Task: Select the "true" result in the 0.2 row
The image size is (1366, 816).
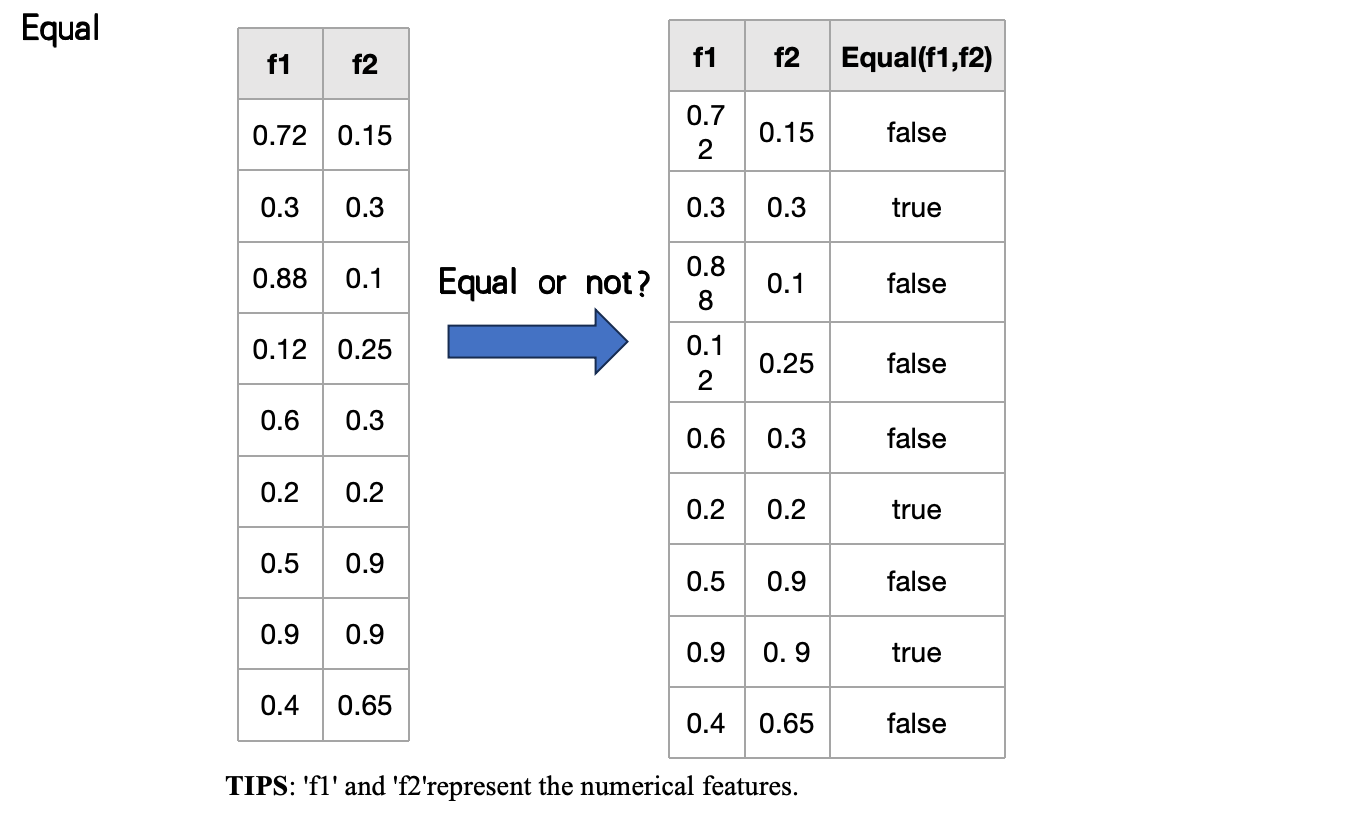Action: coord(916,510)
